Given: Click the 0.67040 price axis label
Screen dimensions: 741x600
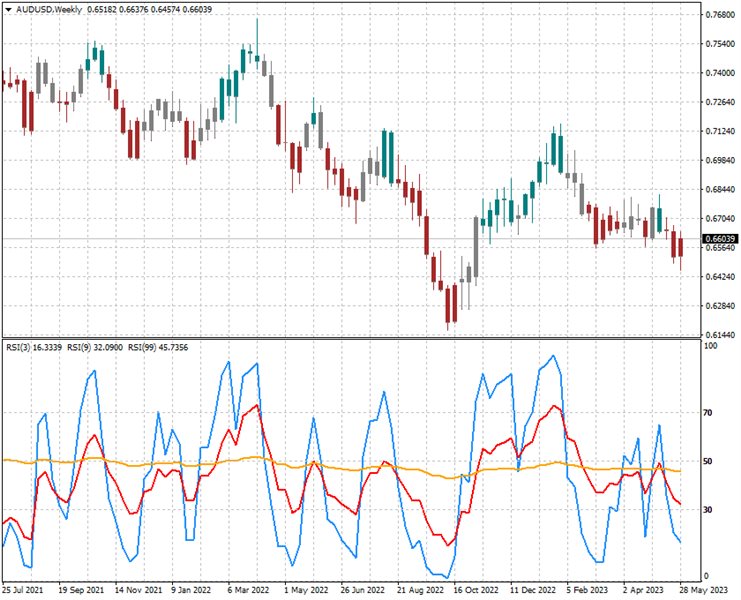Looking at the screenshot, I should (720, 219).
